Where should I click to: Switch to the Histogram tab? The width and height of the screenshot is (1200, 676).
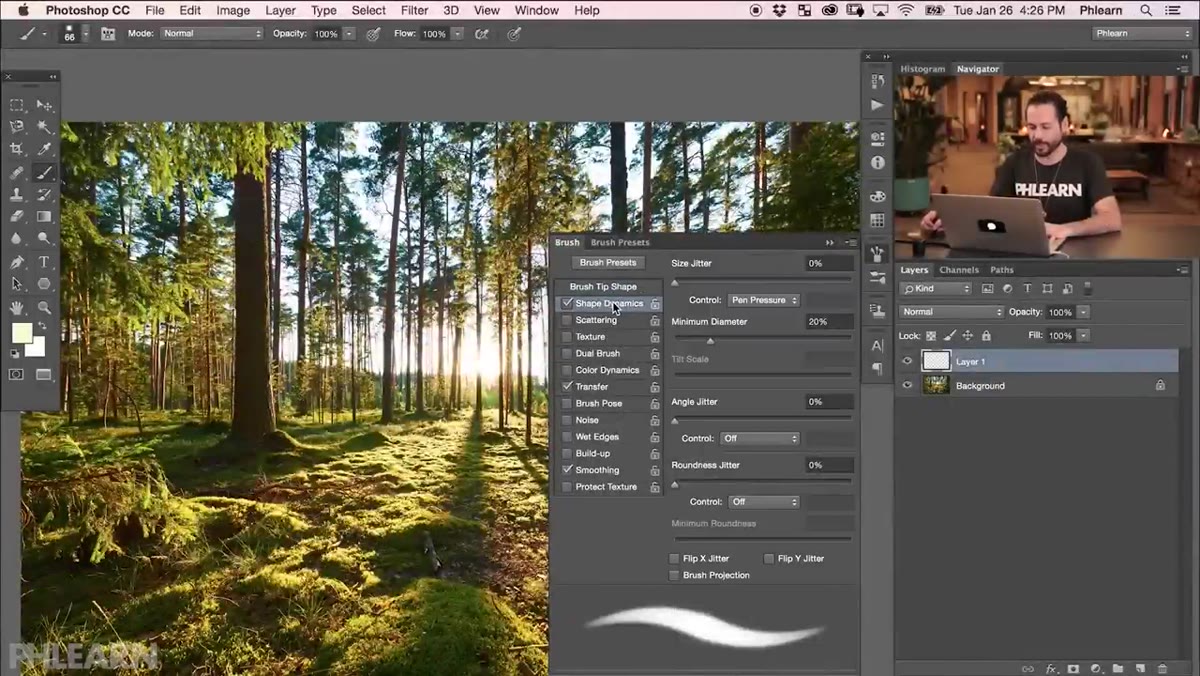[922, 69]
